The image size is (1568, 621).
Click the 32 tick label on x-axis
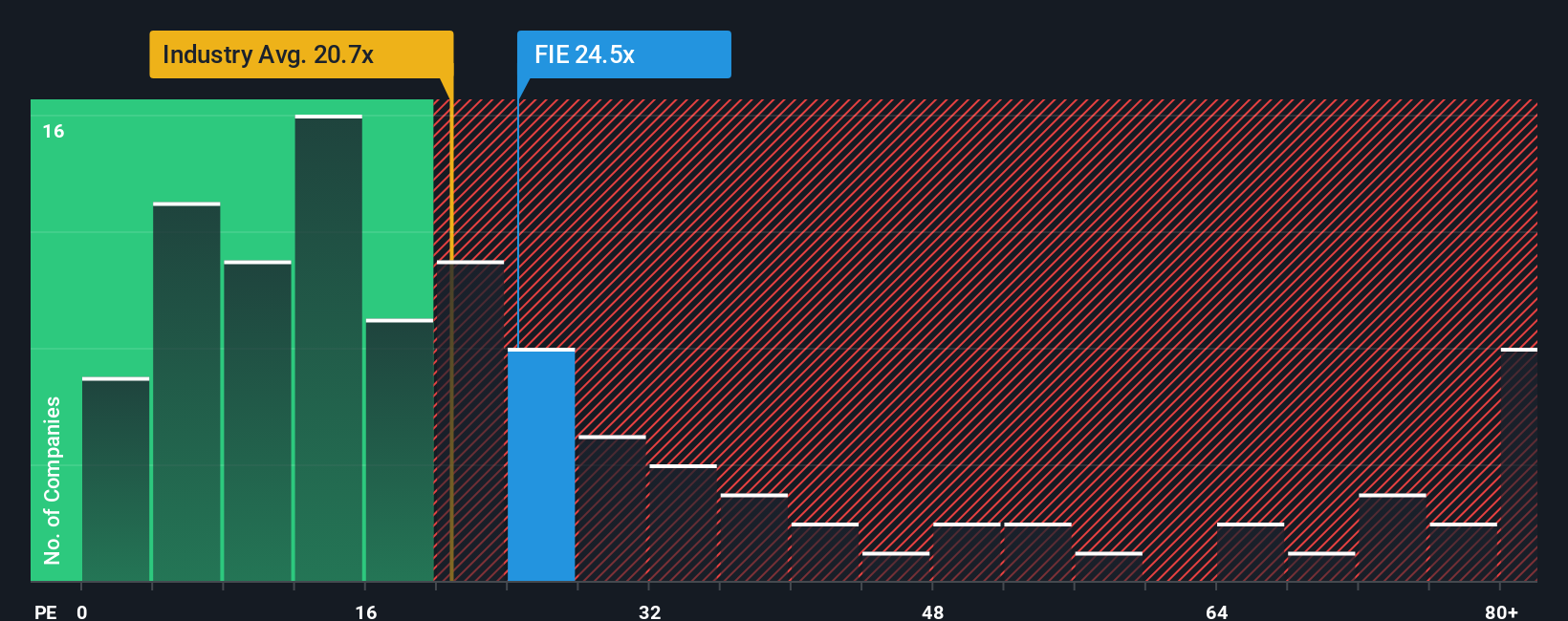pos(649,611)
